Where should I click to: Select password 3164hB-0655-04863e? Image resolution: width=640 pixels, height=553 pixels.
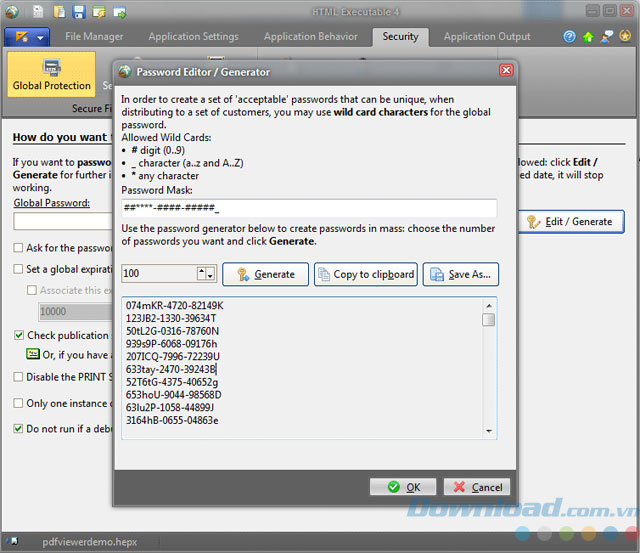(x=172, y=420)
